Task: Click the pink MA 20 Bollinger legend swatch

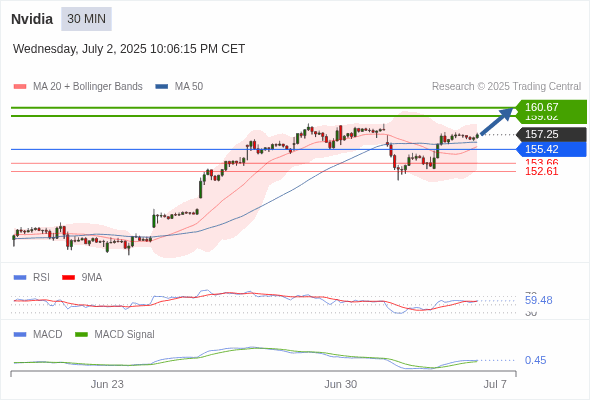Action: 20,87
